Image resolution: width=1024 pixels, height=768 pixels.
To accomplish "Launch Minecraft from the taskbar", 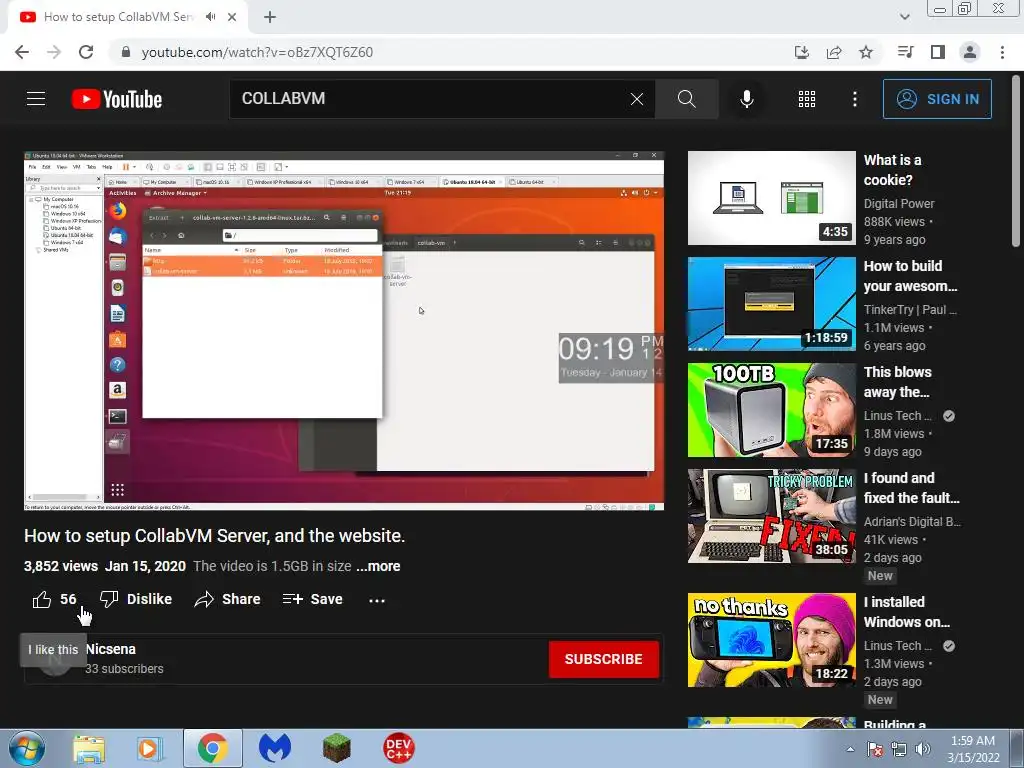I will [336, 748].
